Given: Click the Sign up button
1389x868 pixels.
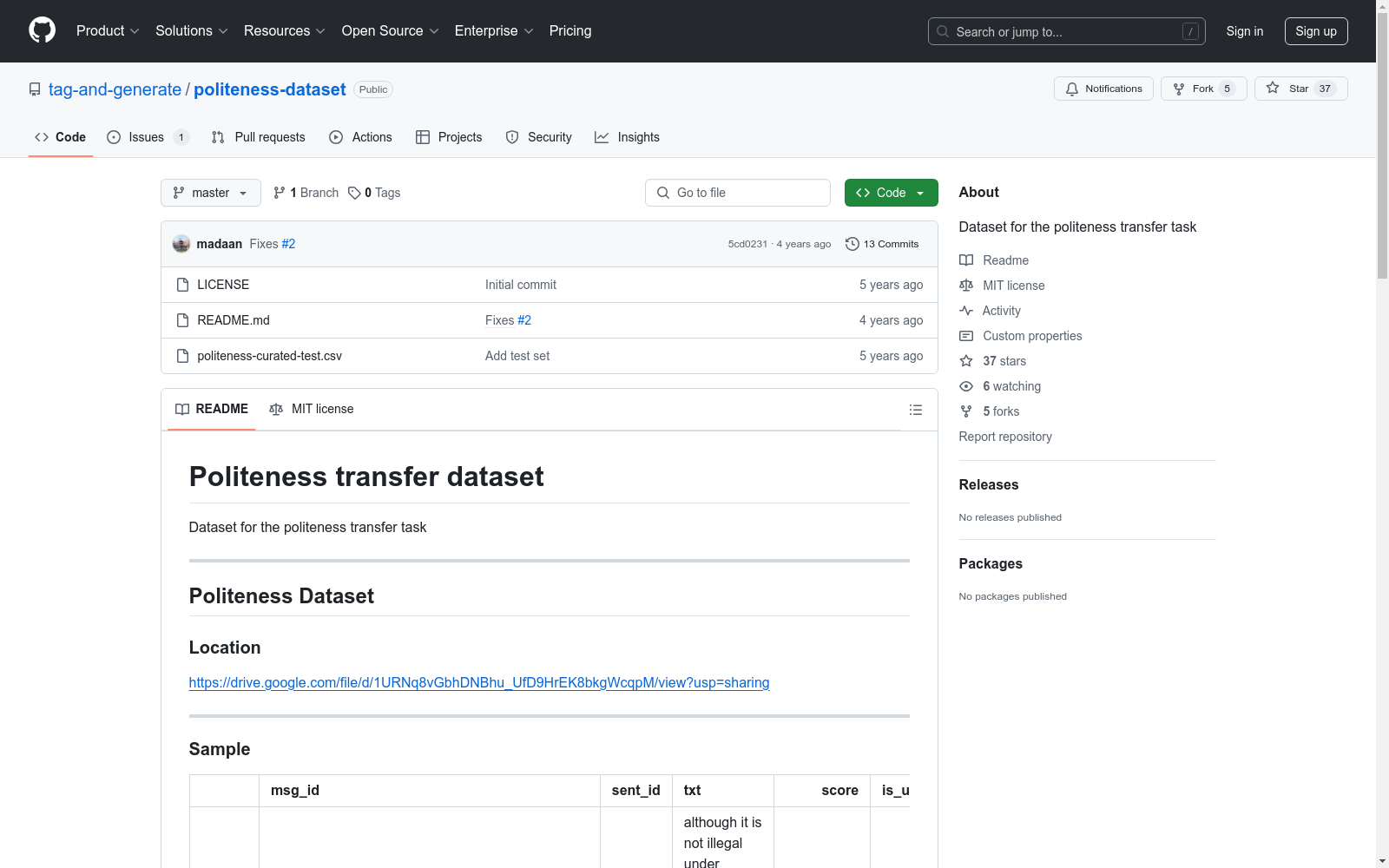Looking at the screenshot, I should [1316, 31].
